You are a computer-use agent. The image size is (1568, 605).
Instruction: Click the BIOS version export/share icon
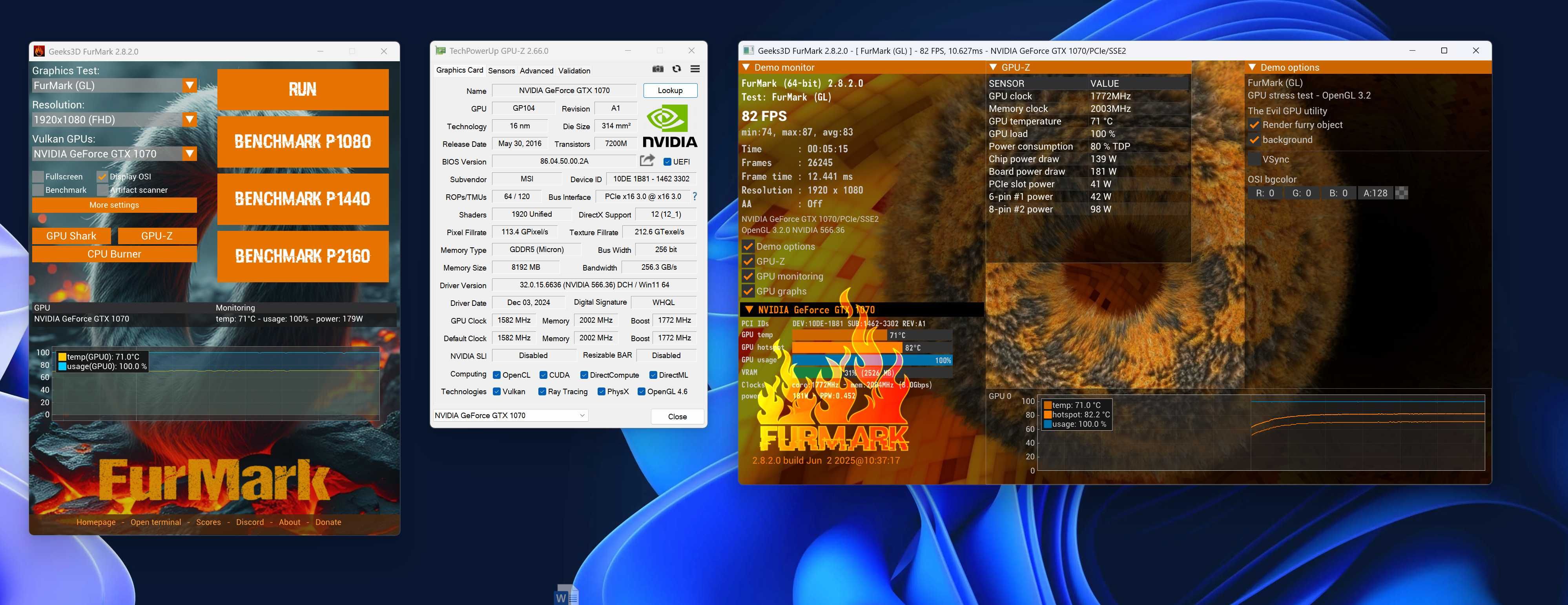[647, 161]
